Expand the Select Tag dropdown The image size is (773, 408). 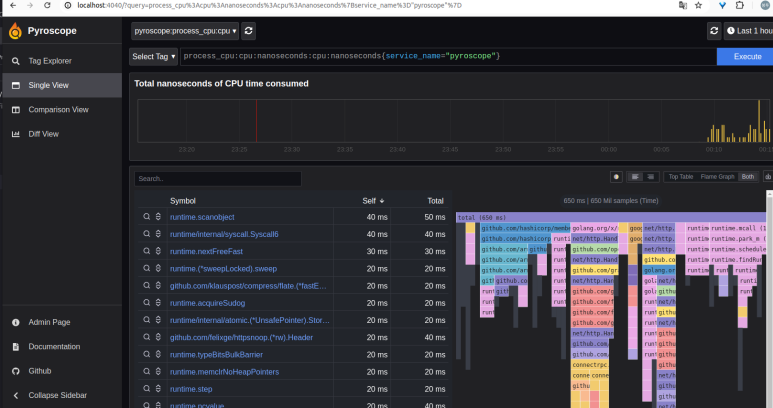[x=154, y=56]
